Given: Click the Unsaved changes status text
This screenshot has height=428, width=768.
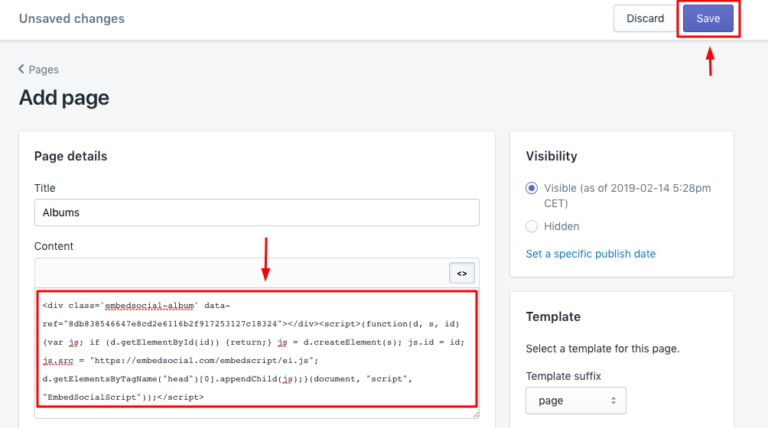Looking at the screenshot, I should point(72,19).
